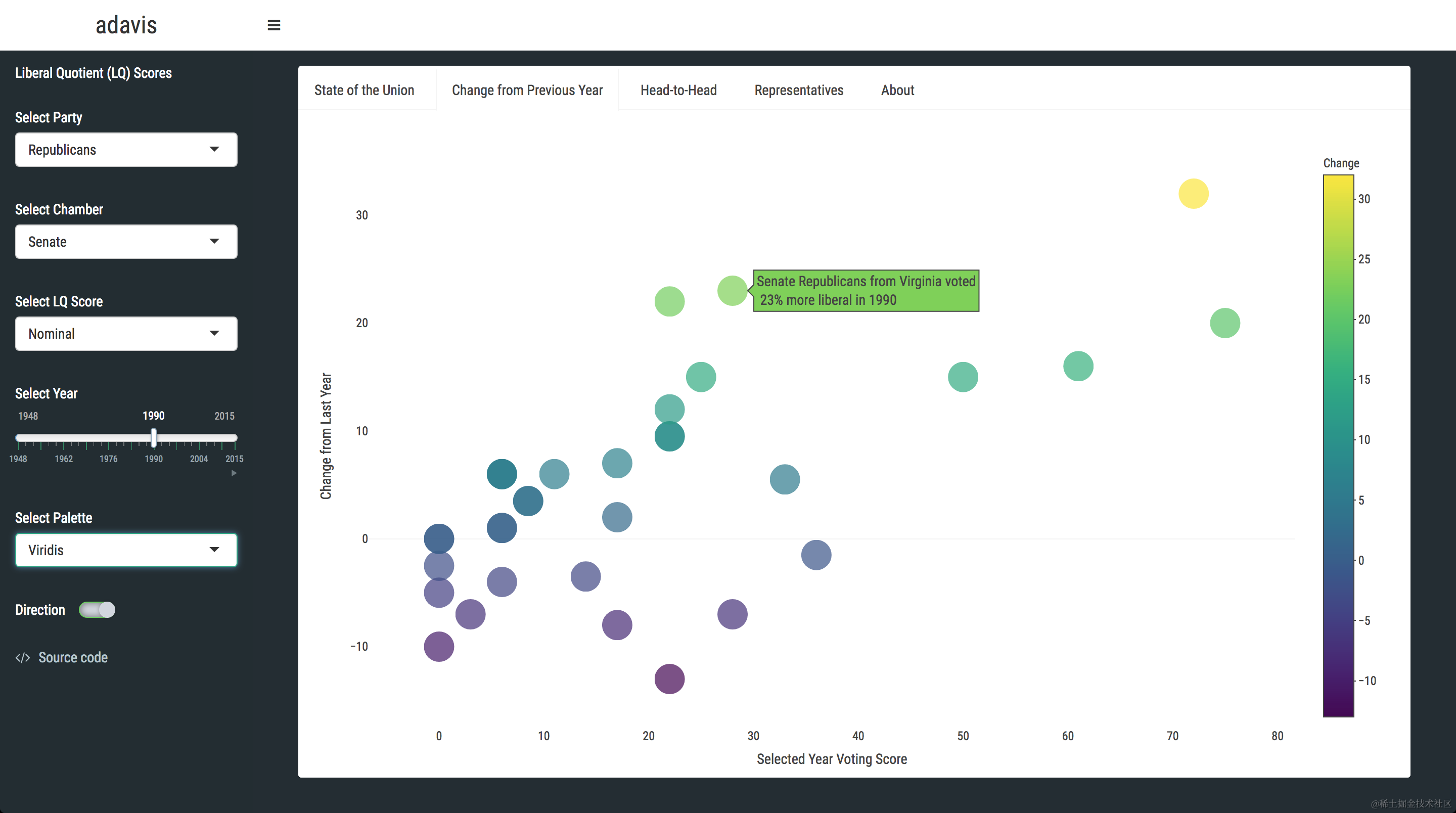This screenshot has height=813, width=1456.
Task: Click the slider play animation arrow
Action: [x=234, y=473]
